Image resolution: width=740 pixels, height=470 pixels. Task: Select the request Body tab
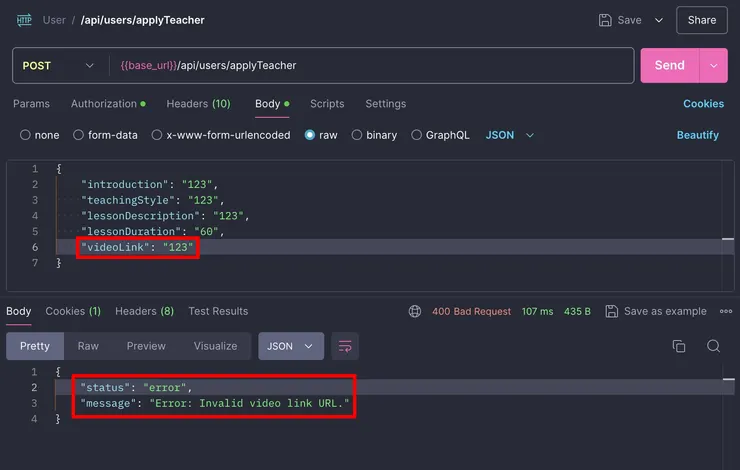pos(272,104)
